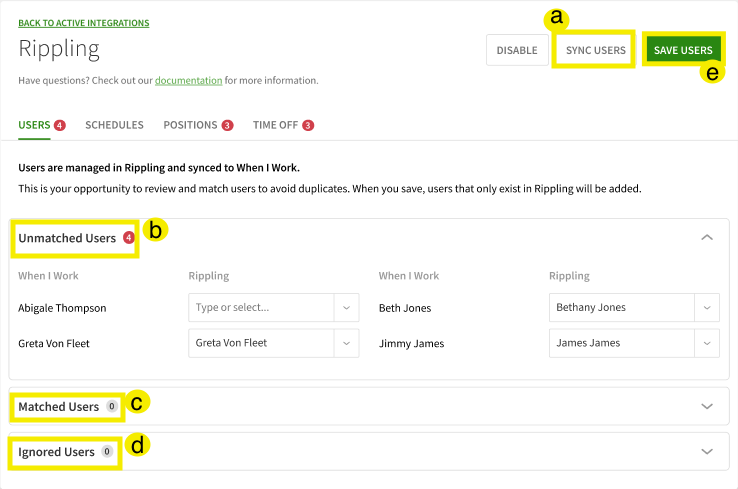Click the Save Users button
This screenshot has width=738, height=489.
(x=683, y=50)
